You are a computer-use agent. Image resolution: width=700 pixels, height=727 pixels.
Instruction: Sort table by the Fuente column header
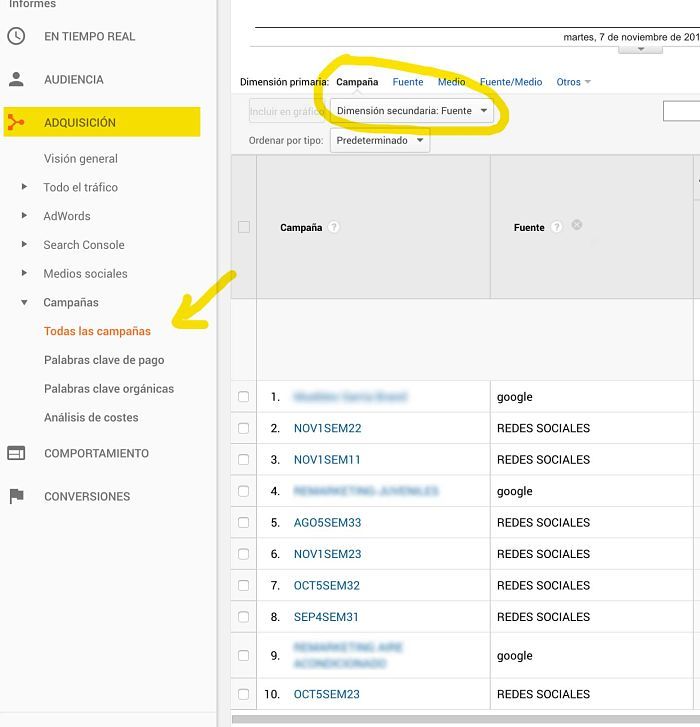click(529, 228)
